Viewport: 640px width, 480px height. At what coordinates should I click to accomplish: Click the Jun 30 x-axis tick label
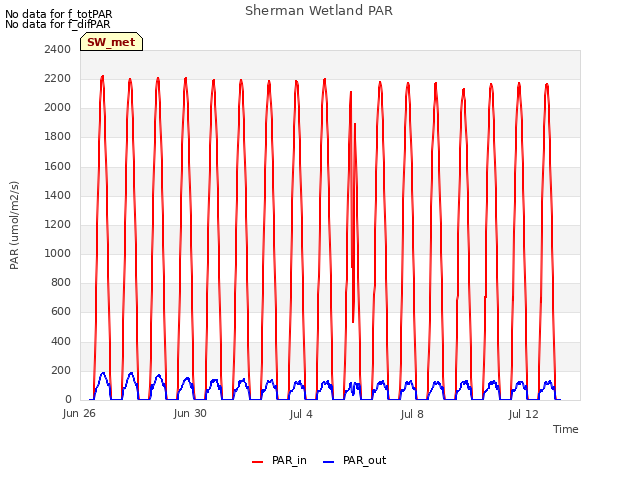tap(190, 414)
